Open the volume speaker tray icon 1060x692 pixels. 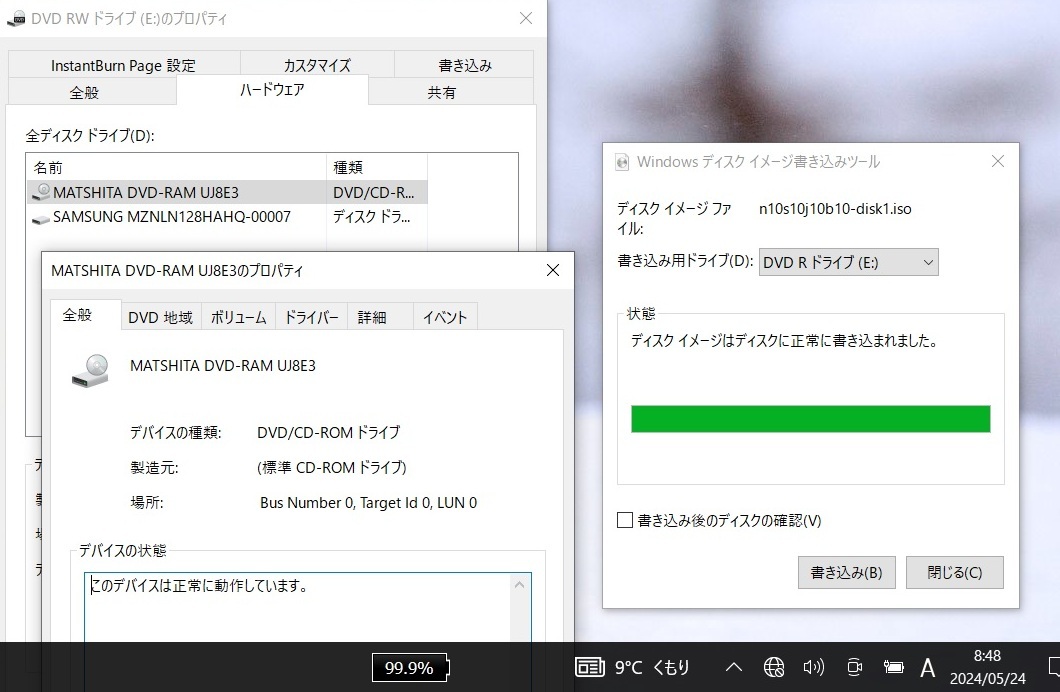(x=813, y=668)
